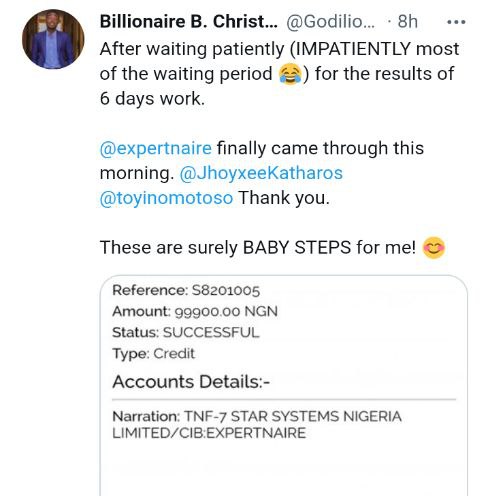
Task: Click the LIMITED/CIB:EXPERTNAIRE text
Action: (x=209, y=433)
